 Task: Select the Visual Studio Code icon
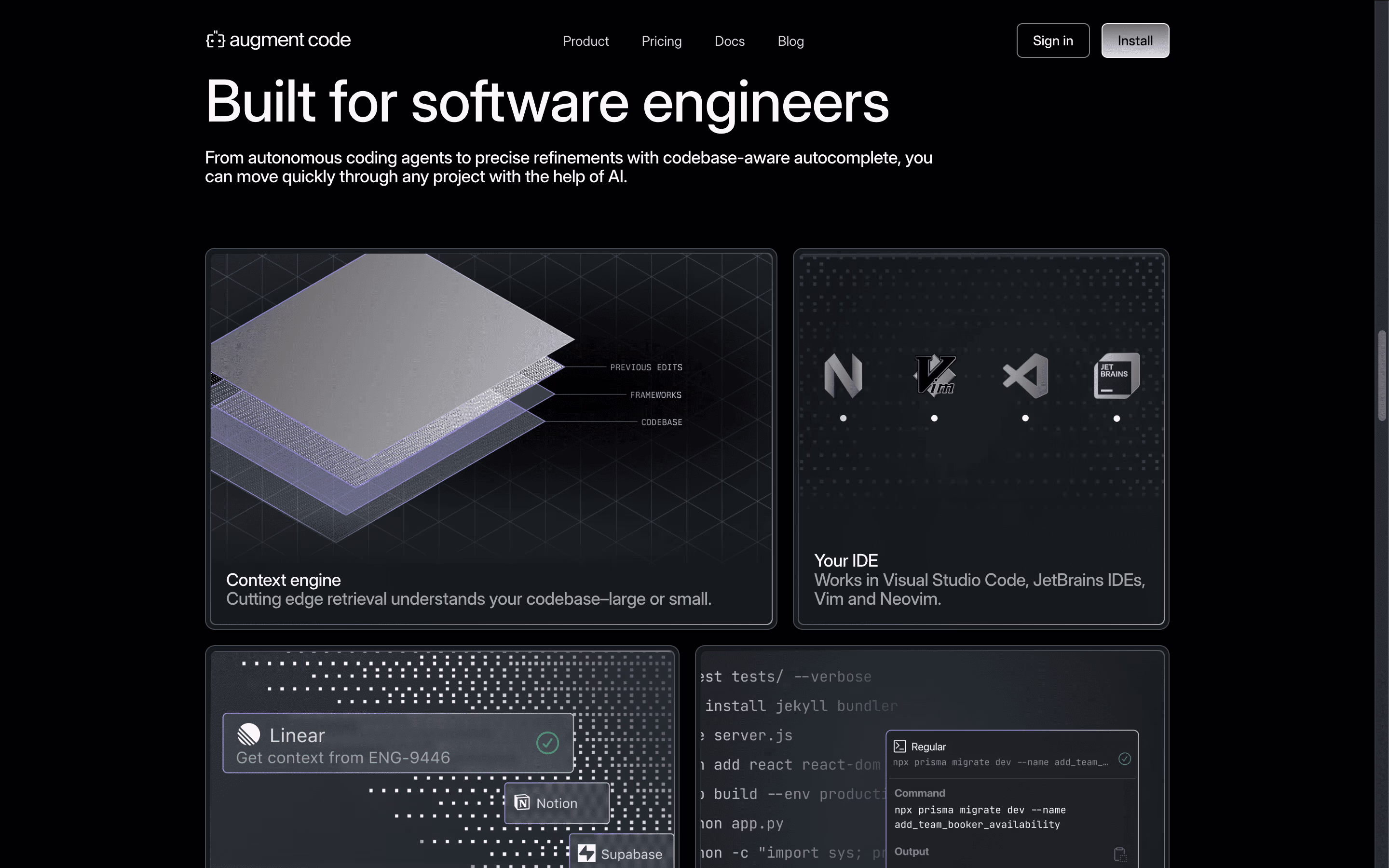[x=1025, y=376]
